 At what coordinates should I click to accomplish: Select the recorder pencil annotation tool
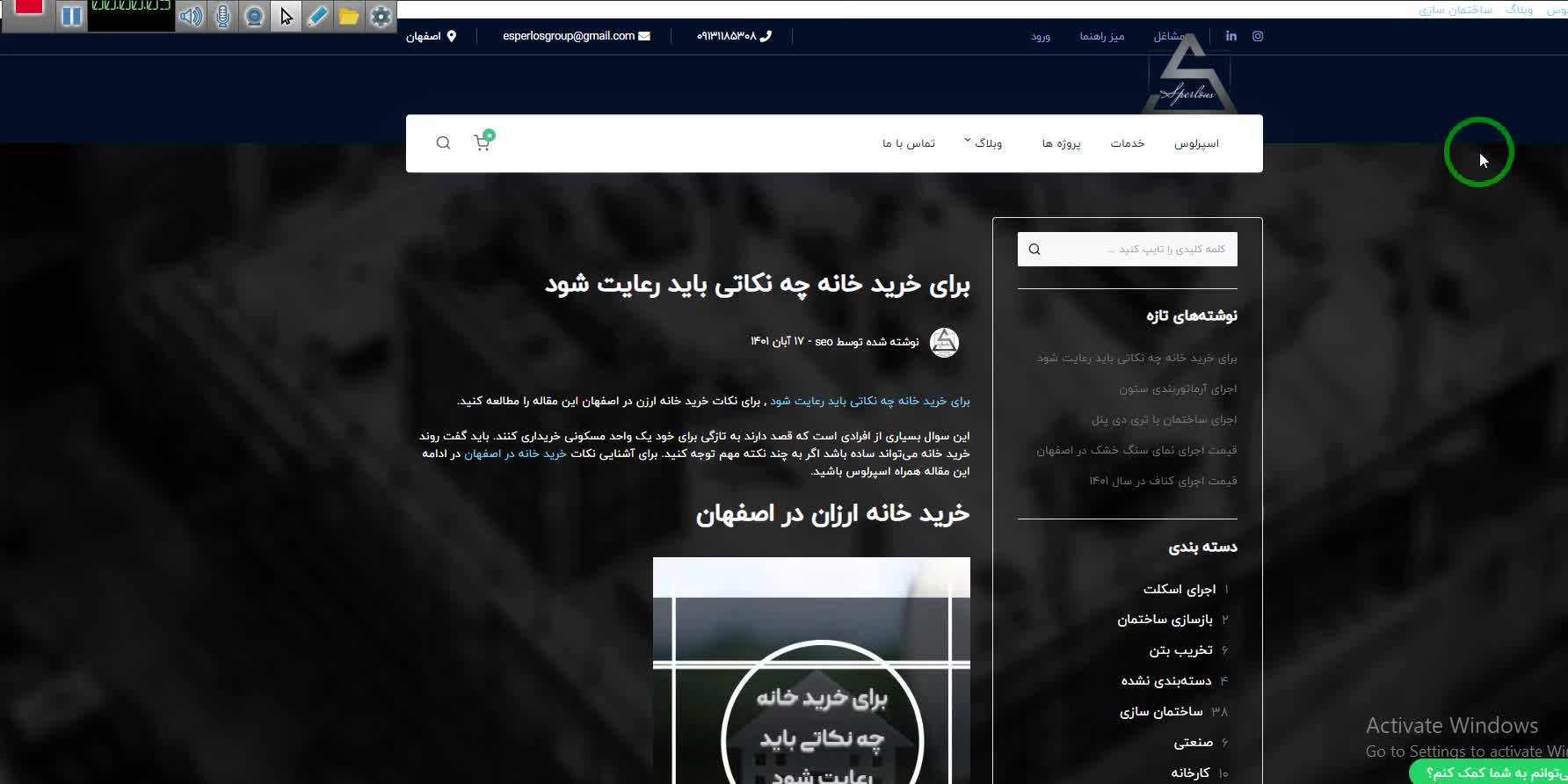point(317,16)
